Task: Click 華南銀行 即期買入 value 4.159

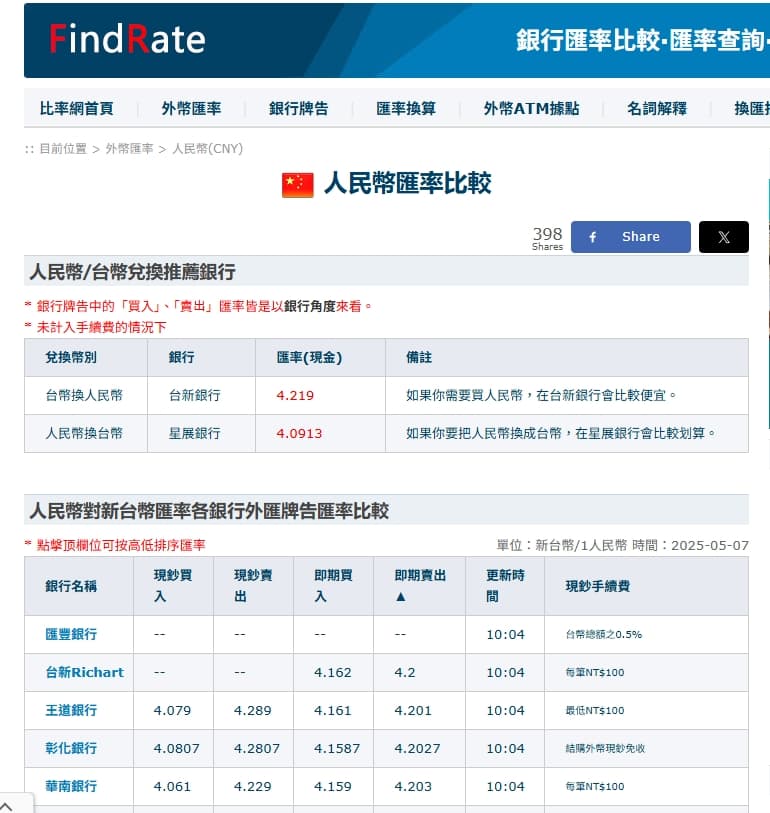Action: click(333, 786)
